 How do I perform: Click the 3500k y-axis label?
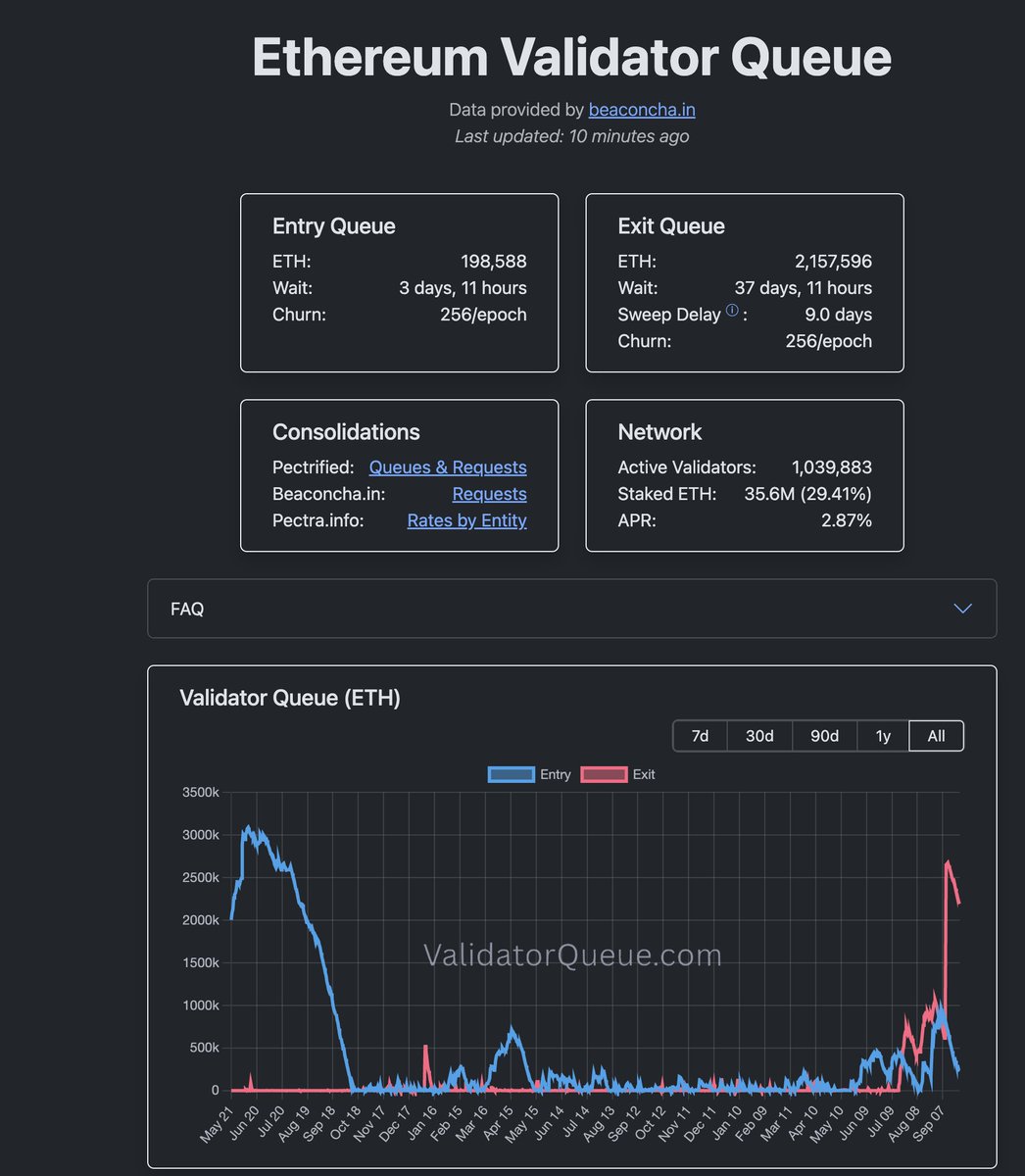point(201,792)
